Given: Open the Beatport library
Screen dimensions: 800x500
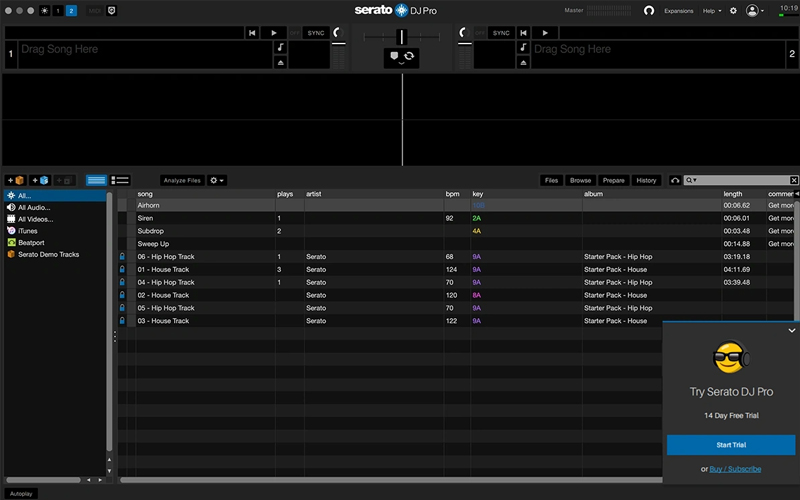Looking at the screenshot, I should point(31,243).
